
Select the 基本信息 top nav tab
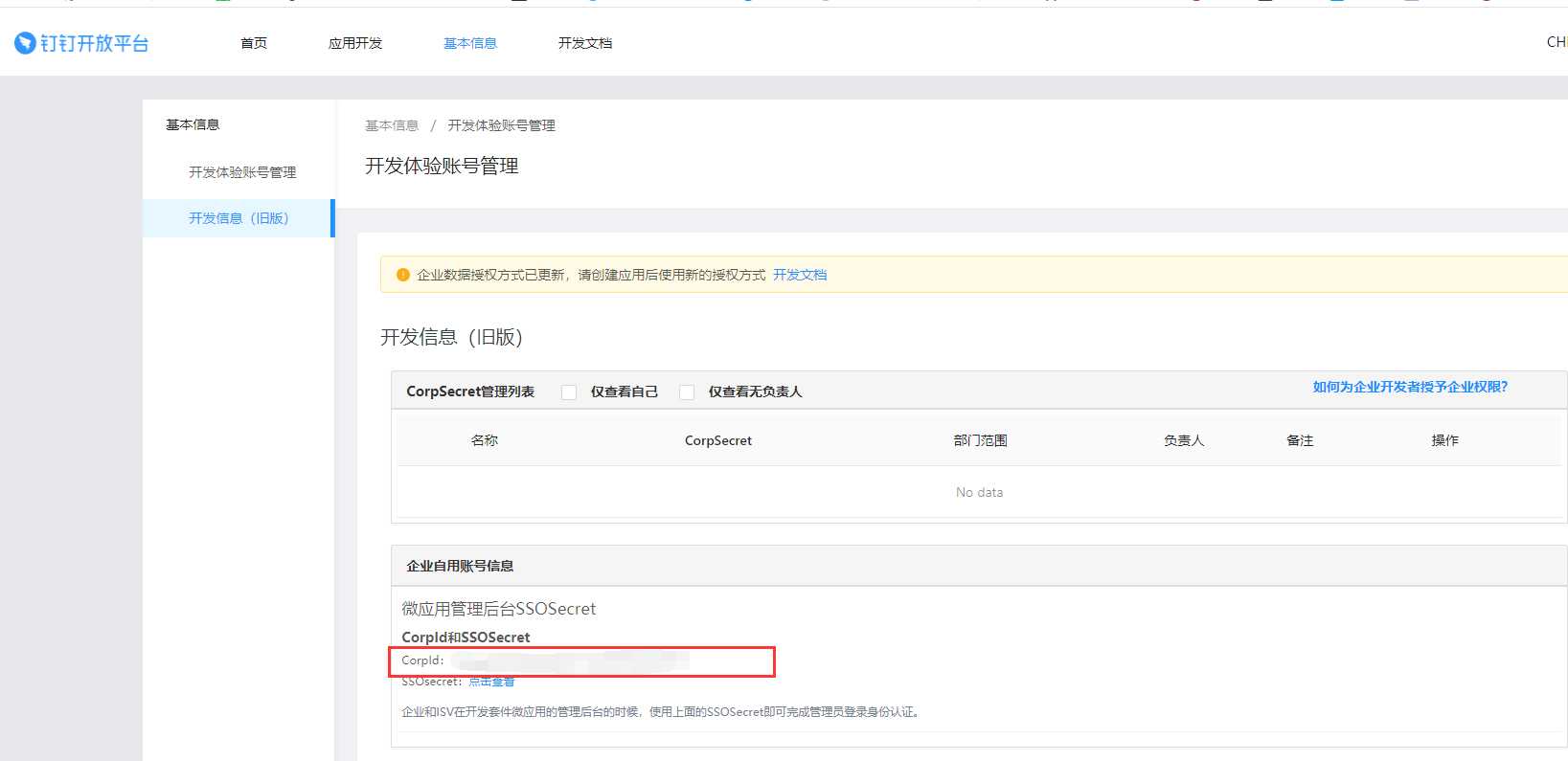click(x=470, y=43)
